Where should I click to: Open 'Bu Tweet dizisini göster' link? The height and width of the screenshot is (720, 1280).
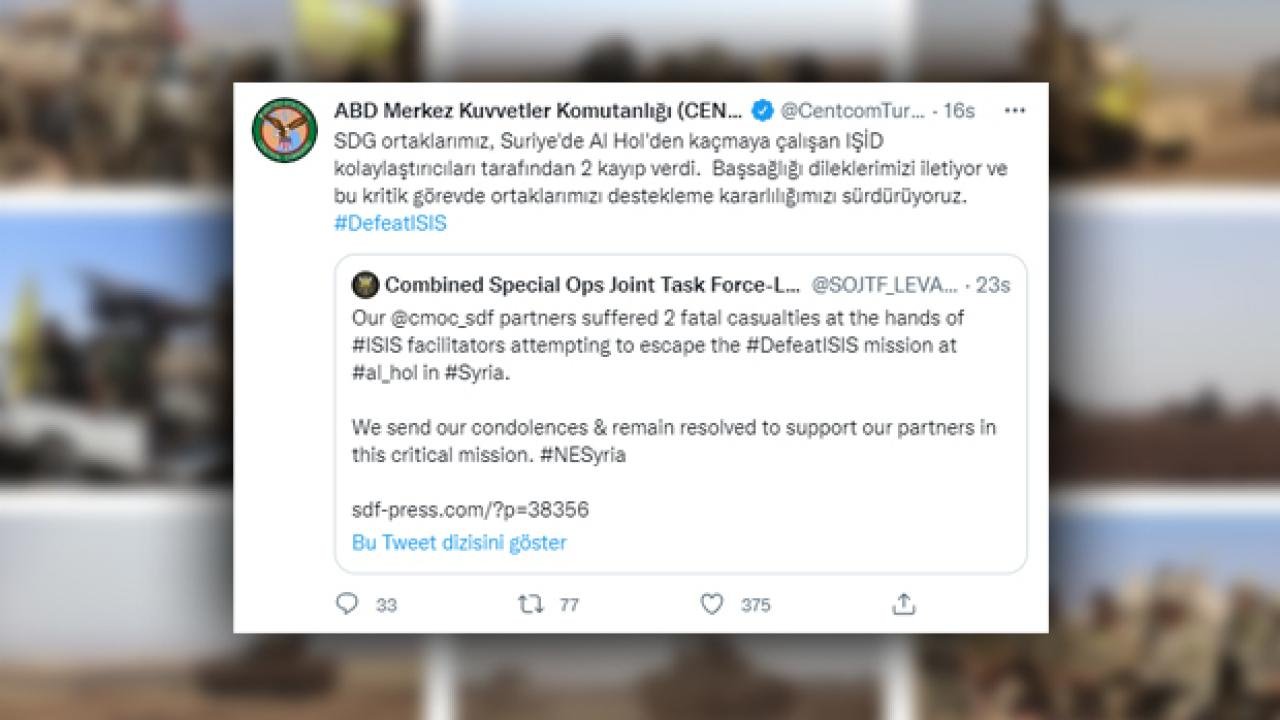click(x=459, y=543)
